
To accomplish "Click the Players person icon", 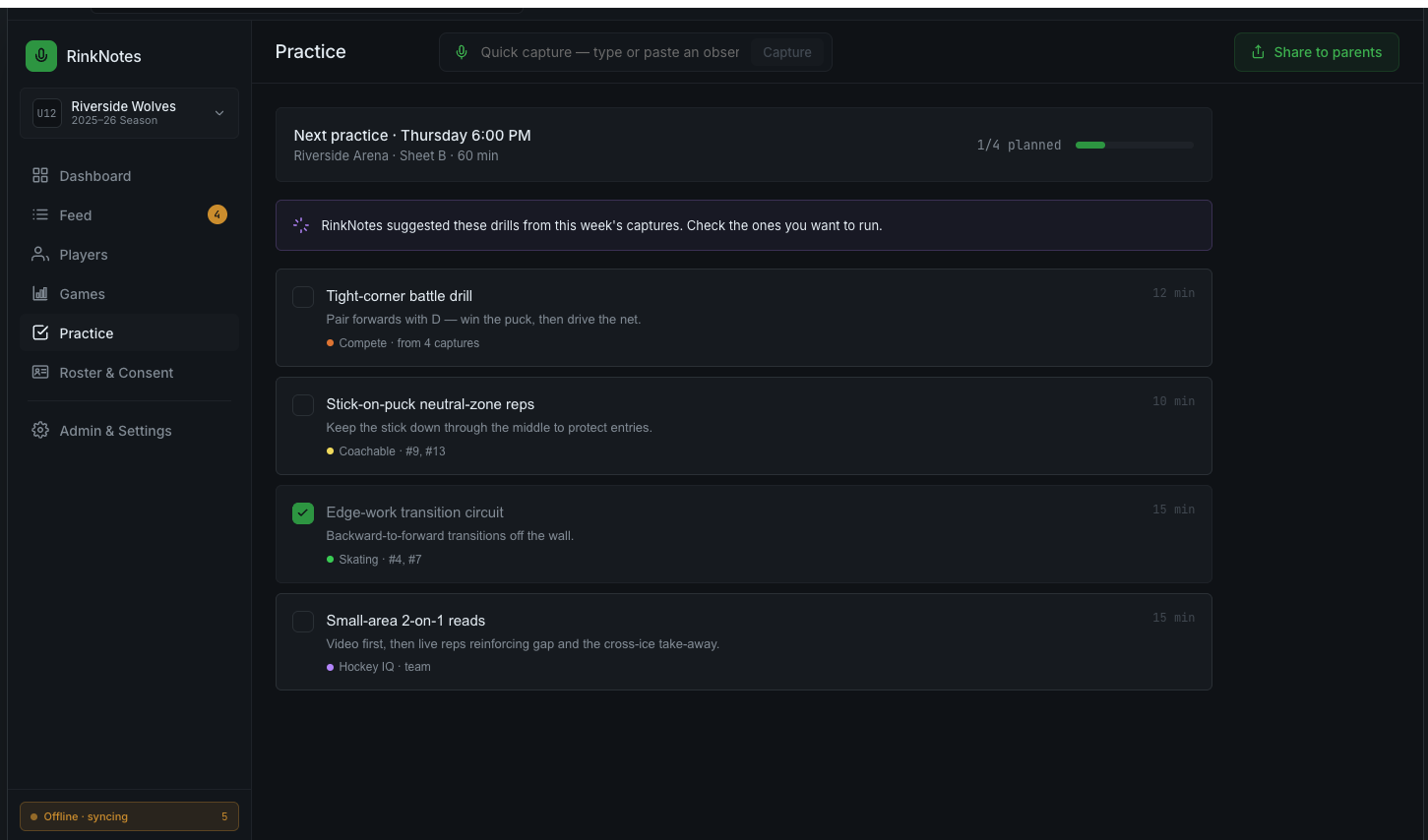I will pyautogui.click(x=40, y=254).
